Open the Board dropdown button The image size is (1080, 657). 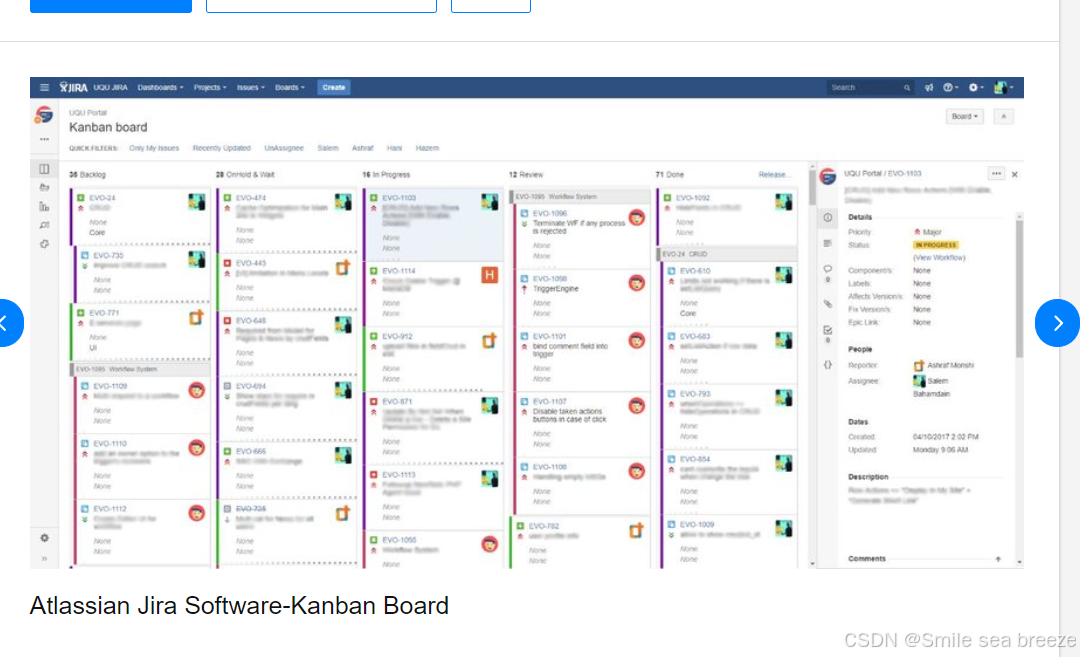point(964,116)
